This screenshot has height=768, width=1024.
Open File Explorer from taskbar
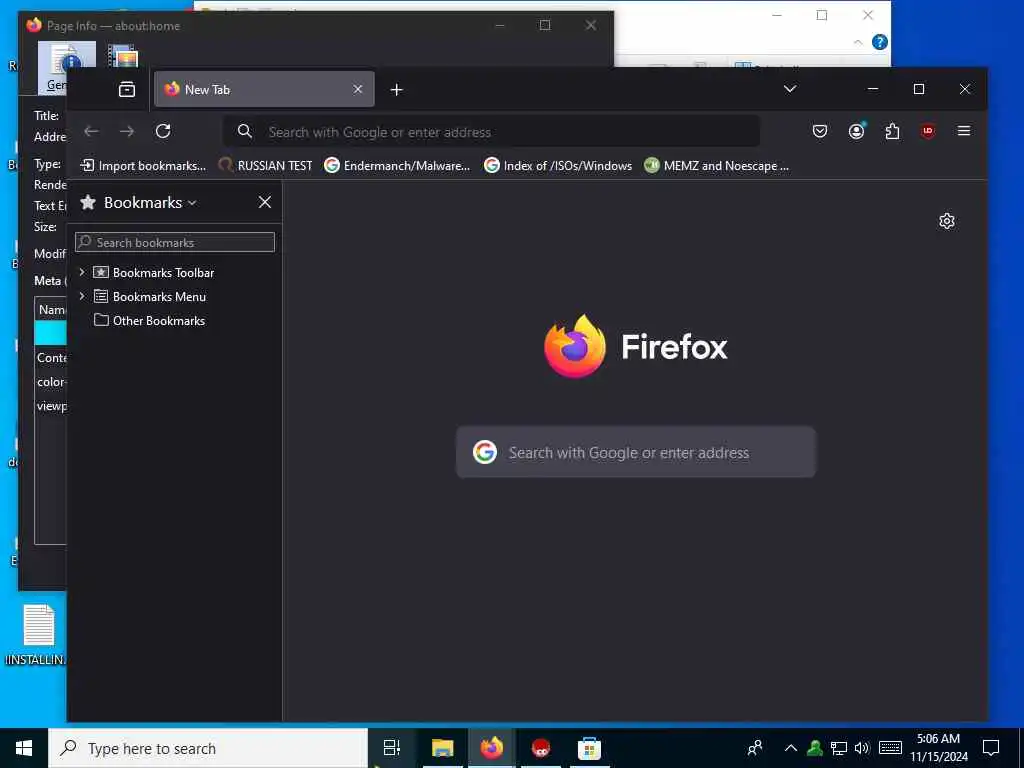click(442, 748)
